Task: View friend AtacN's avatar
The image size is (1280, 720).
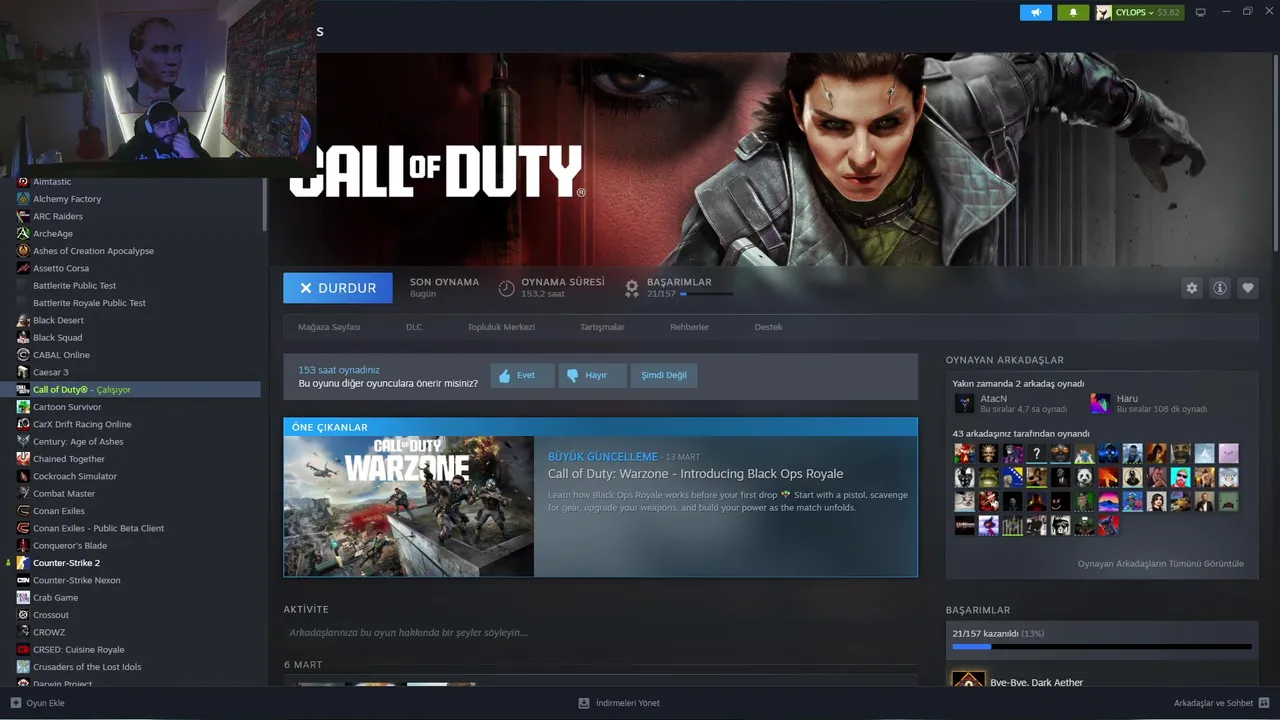Action: [964, 403]
